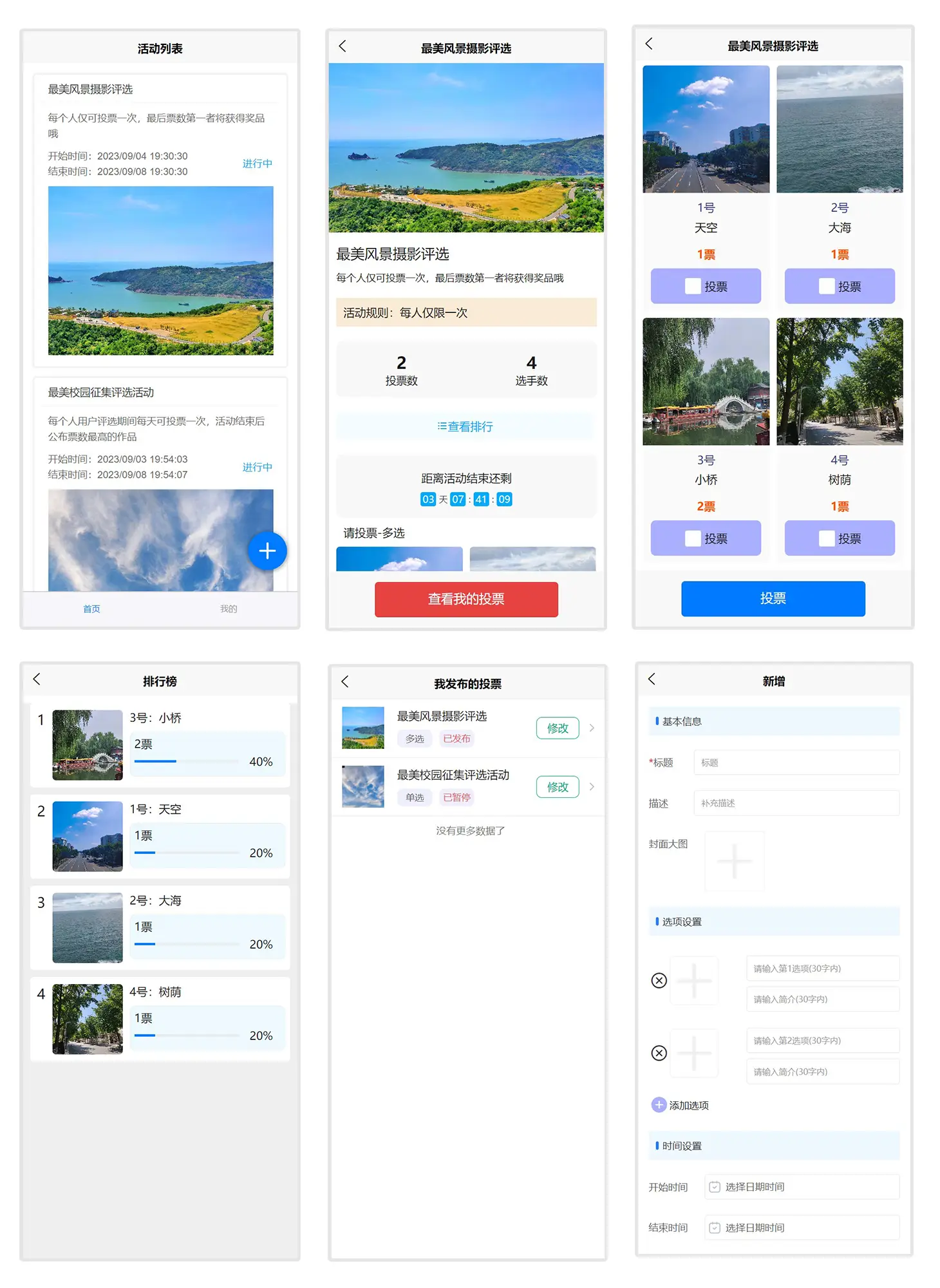Upload cover image via 封面大图 plus box

734,861
